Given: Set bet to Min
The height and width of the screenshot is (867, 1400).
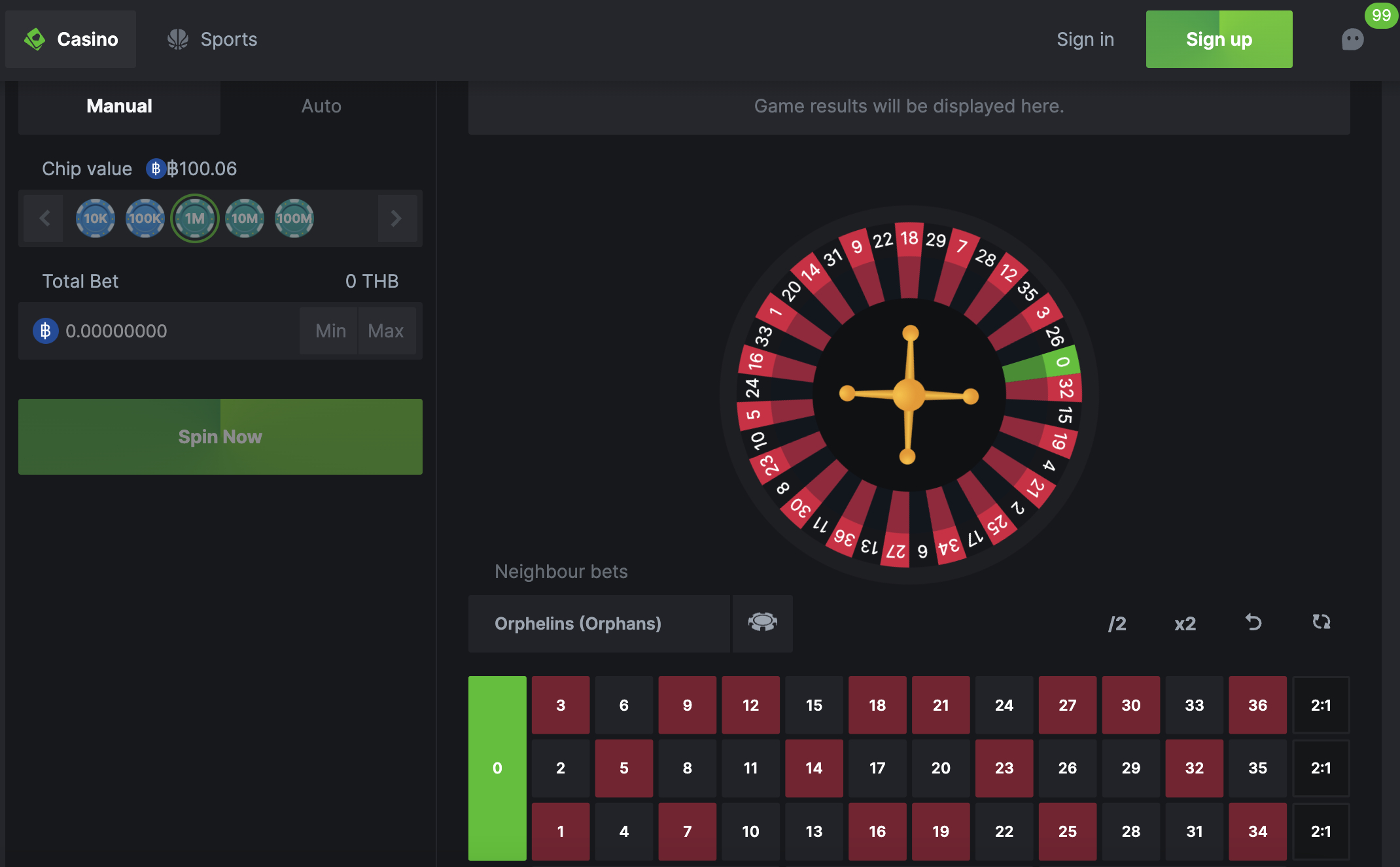Looking at the screenshot, I should 330,331.
